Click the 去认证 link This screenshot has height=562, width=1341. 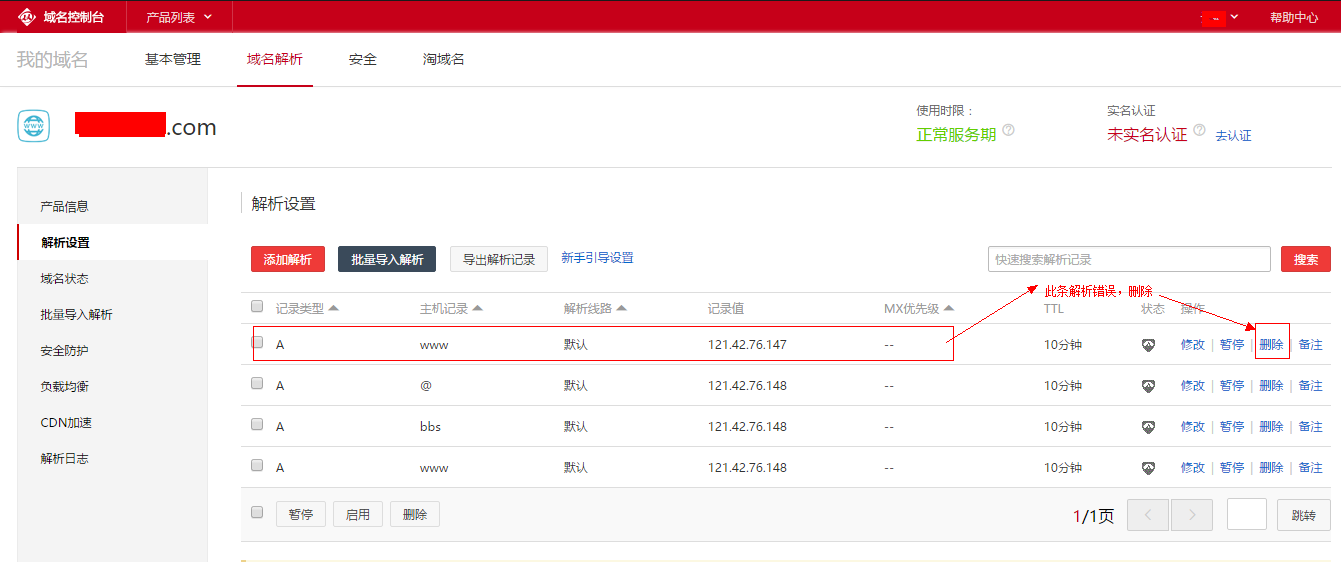[x=1233, y=135]
